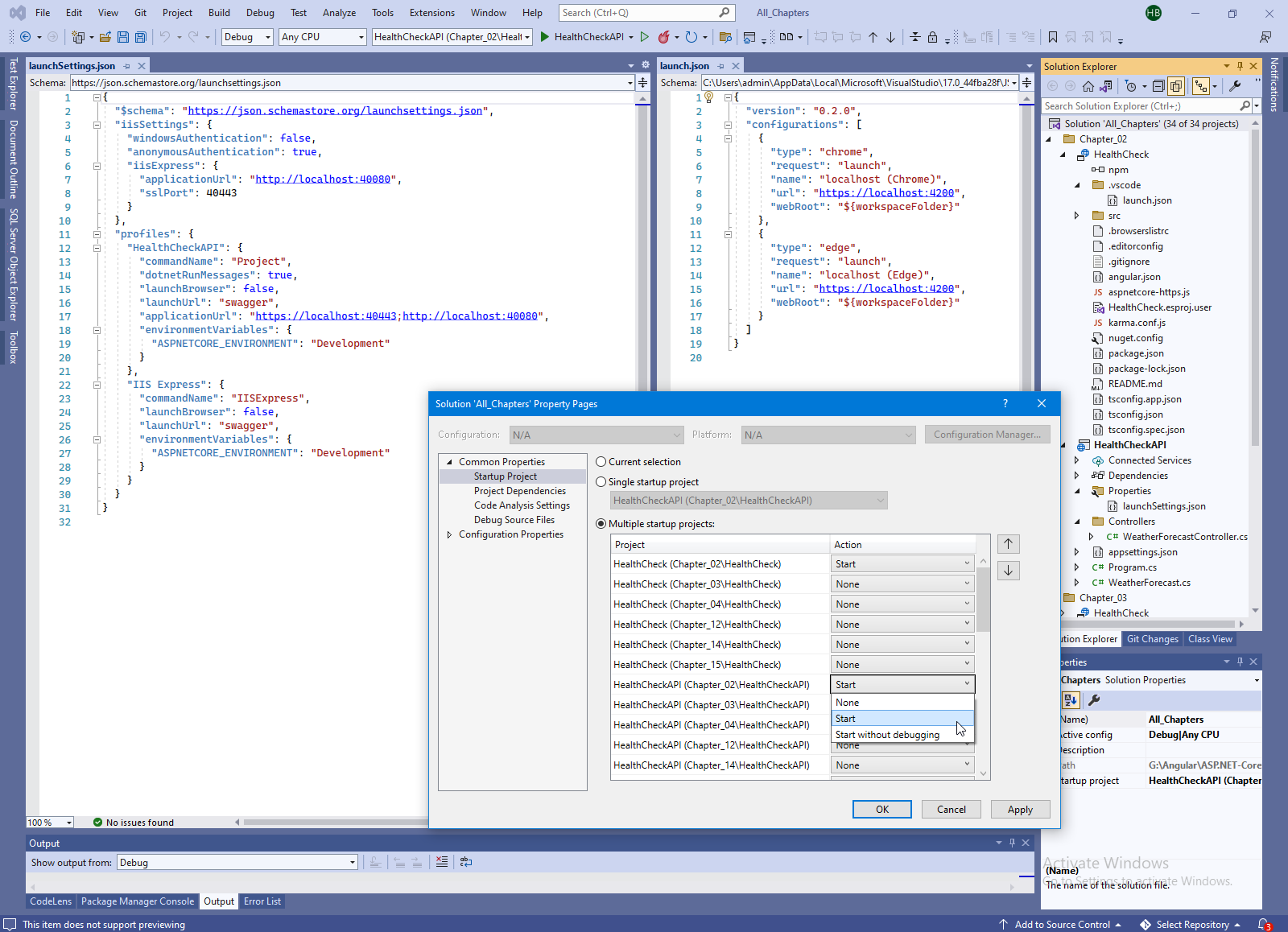Screen dimensions: 1288x932
Task: Select the Current selection radio button
Action: tap(601, 462)
